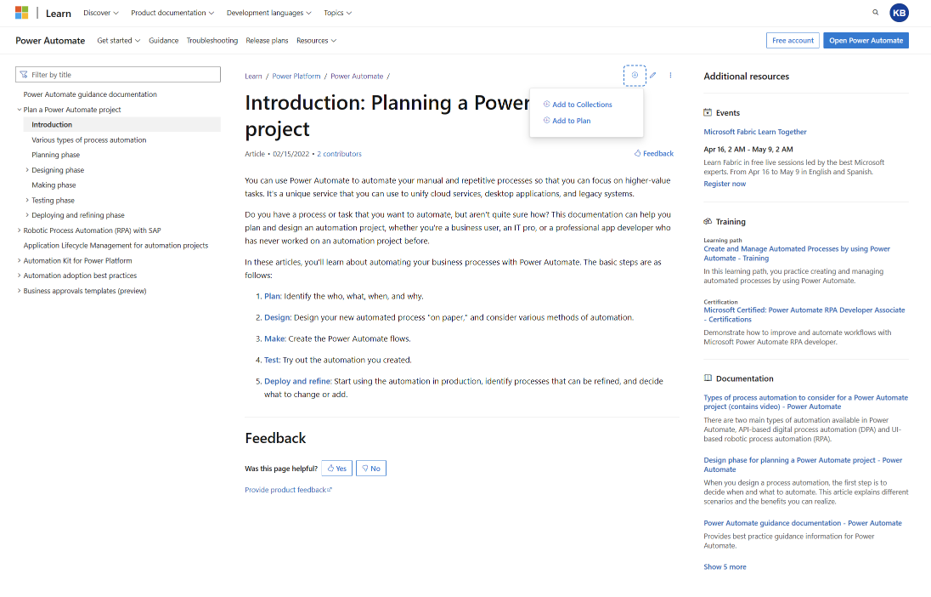Select No for 'Was this page helpful?'
This screenshot has height=597, width=931.
tap(370, 467)
